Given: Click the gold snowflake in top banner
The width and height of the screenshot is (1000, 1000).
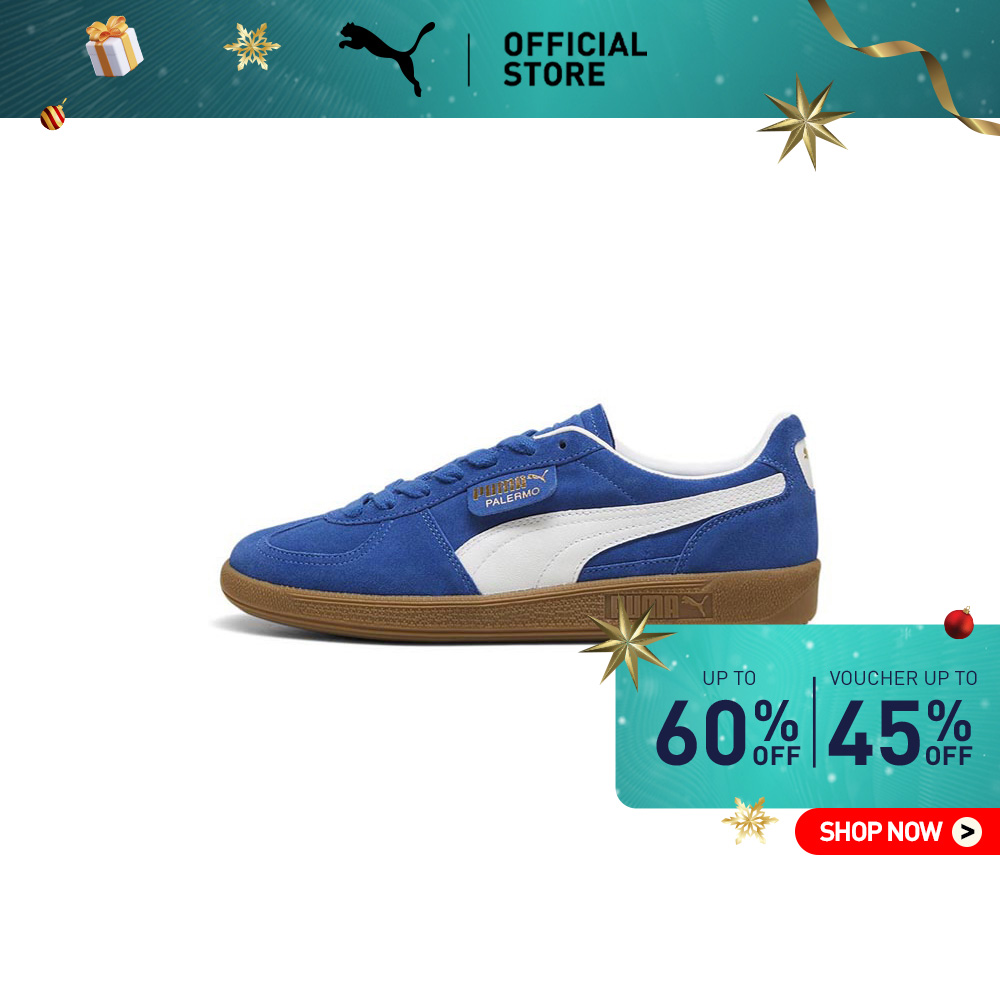Looking at the screenshot, I should click(x=251, y=46).
